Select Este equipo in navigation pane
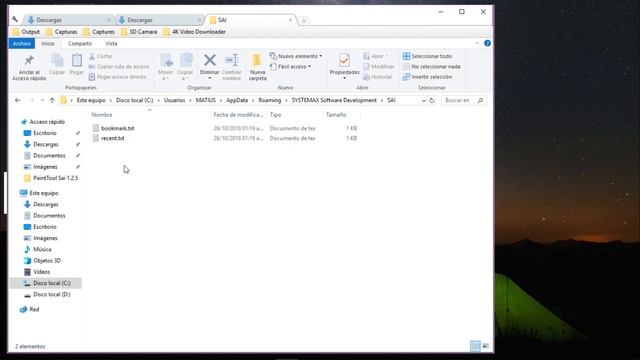This screenshot has width=640, height=360. [x=44, y=193]
